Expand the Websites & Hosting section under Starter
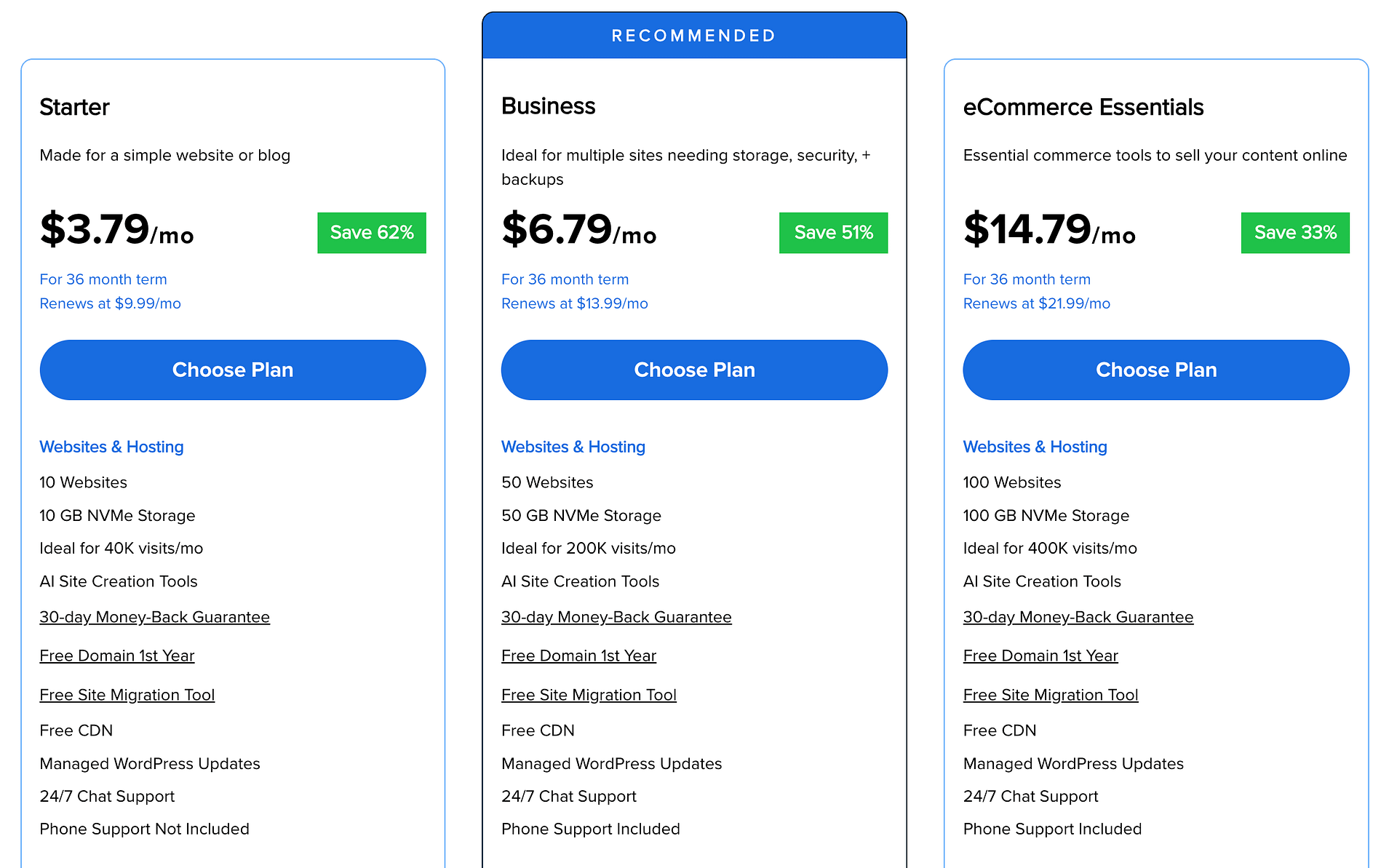The height and width of the screenshot is (868, 1397). click(111, 447)
